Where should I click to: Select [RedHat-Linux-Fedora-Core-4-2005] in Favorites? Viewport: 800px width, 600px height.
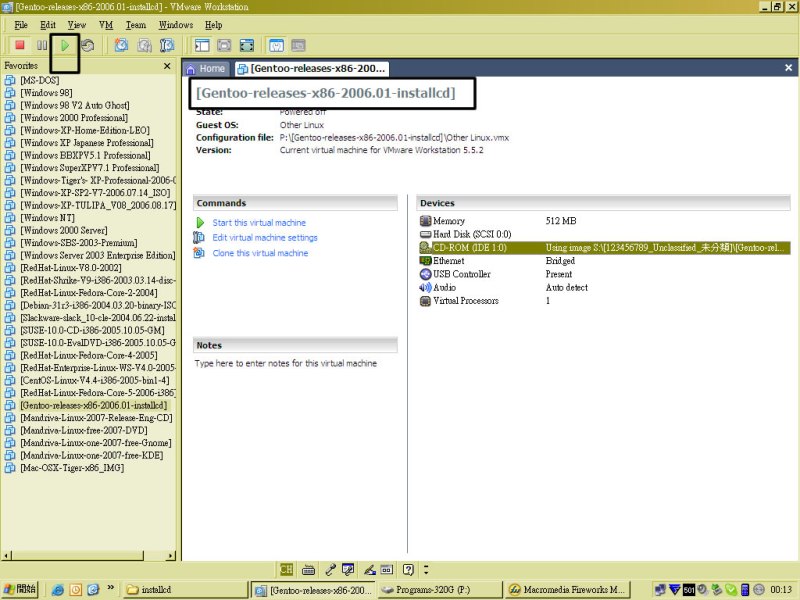pyautogui.click(x=88, y=355)
